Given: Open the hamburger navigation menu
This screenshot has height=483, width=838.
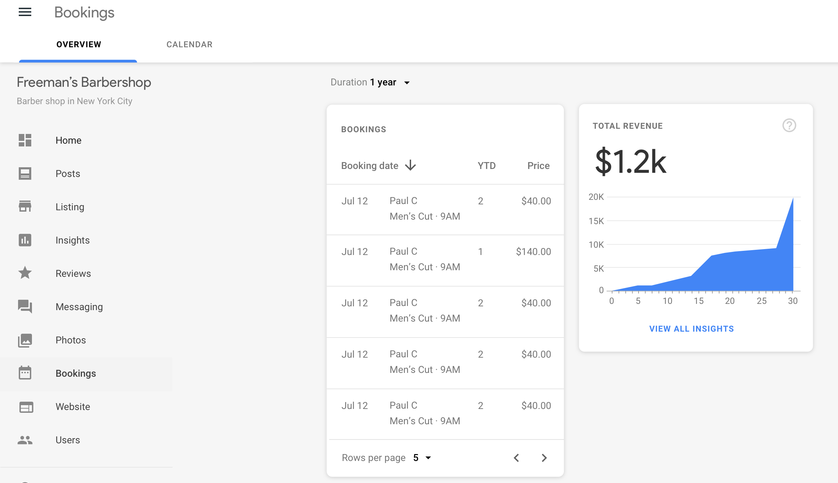Looking at the screenshot, I should pyautogui.click(x=25, y=12).
